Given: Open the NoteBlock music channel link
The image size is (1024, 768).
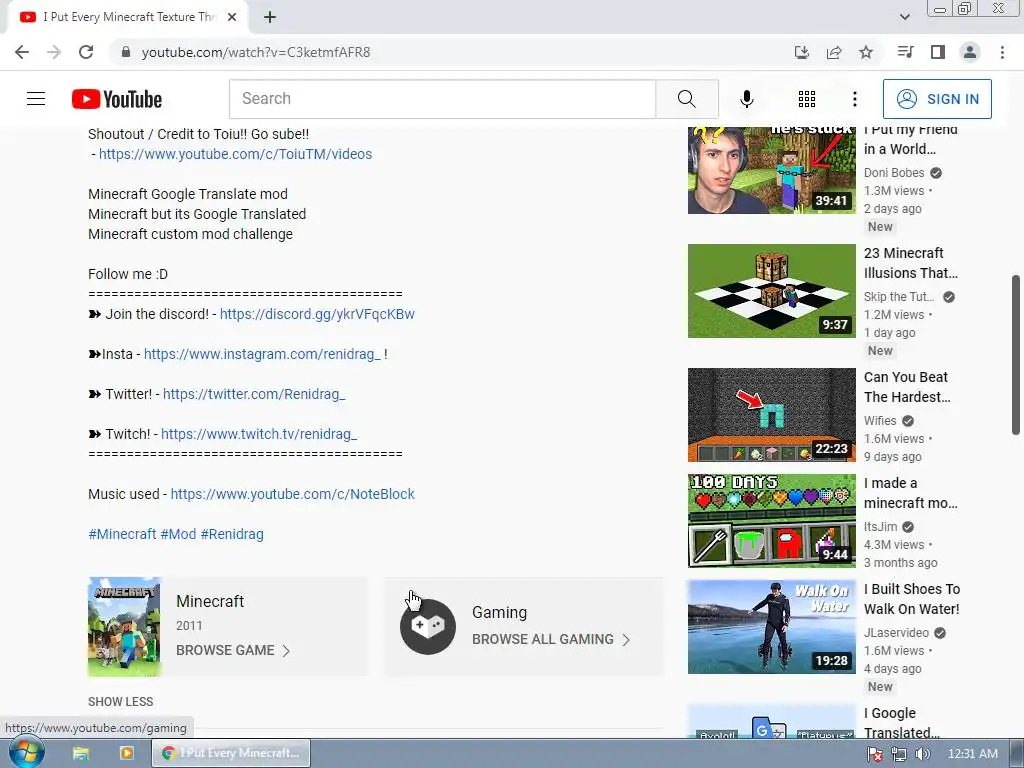Looking at the screenshot, I should pos(293,494).
